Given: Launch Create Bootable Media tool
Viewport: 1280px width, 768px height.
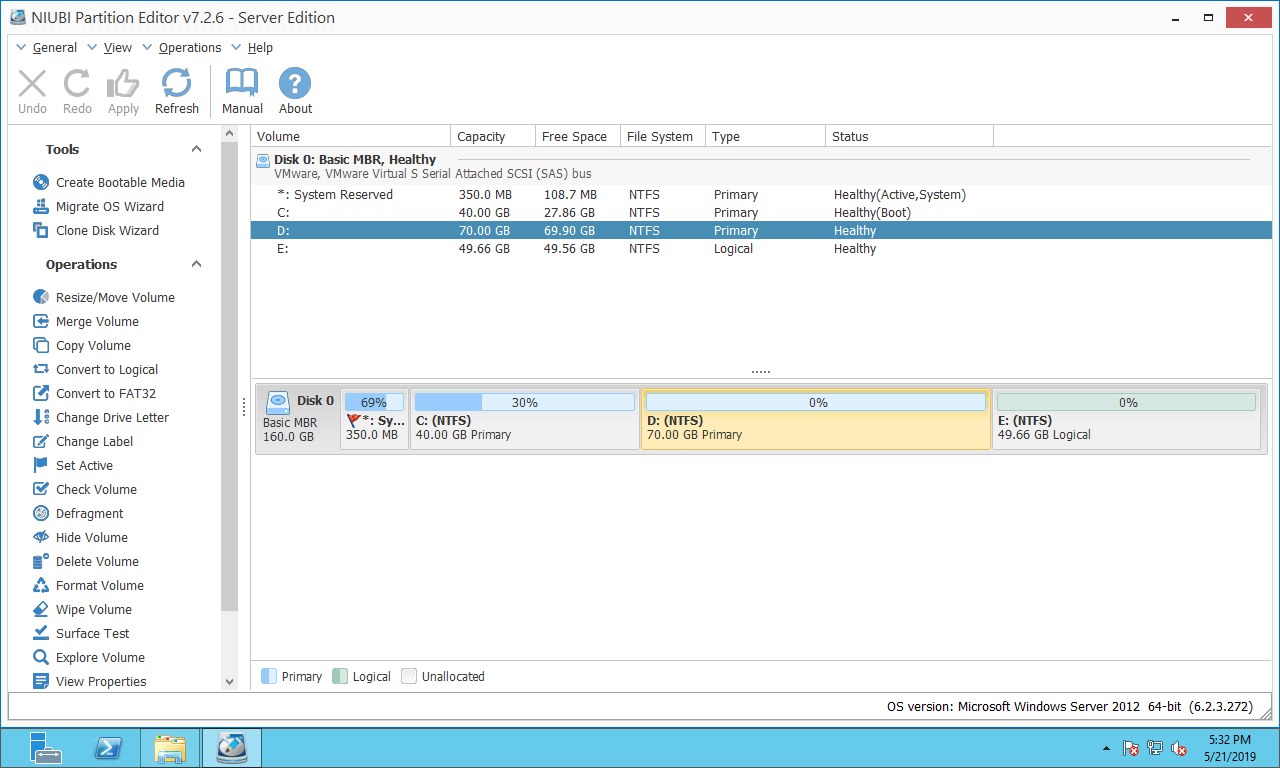Looking at the screenshot, I should pos(119,182).
